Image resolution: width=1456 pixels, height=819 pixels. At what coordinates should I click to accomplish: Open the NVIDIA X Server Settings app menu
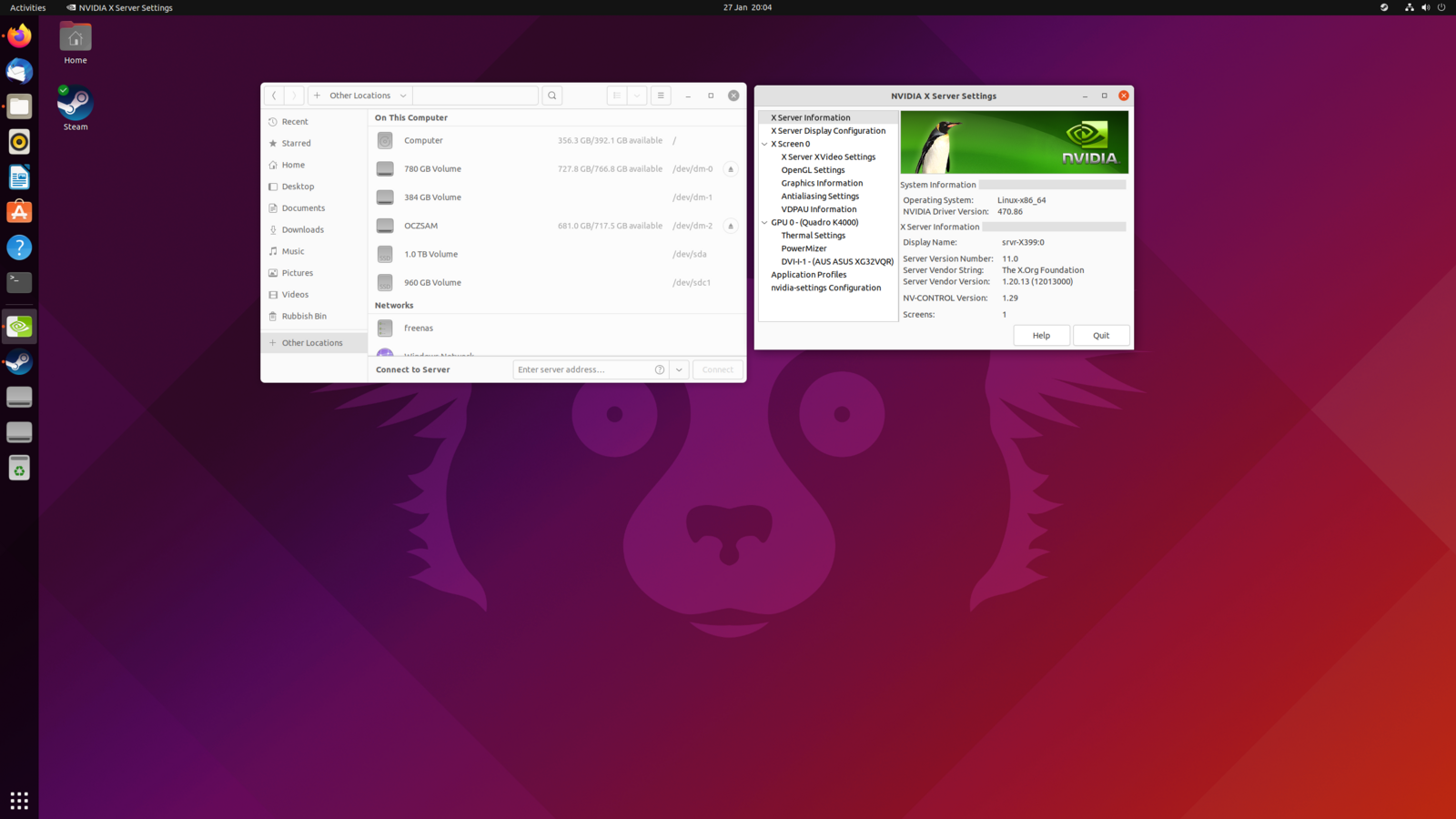point(120,7)
